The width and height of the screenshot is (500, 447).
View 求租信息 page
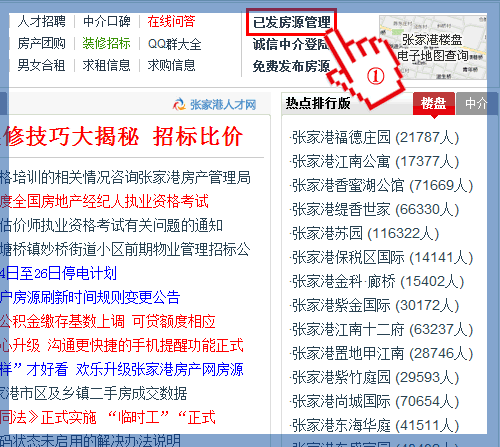tap(107, 65)
